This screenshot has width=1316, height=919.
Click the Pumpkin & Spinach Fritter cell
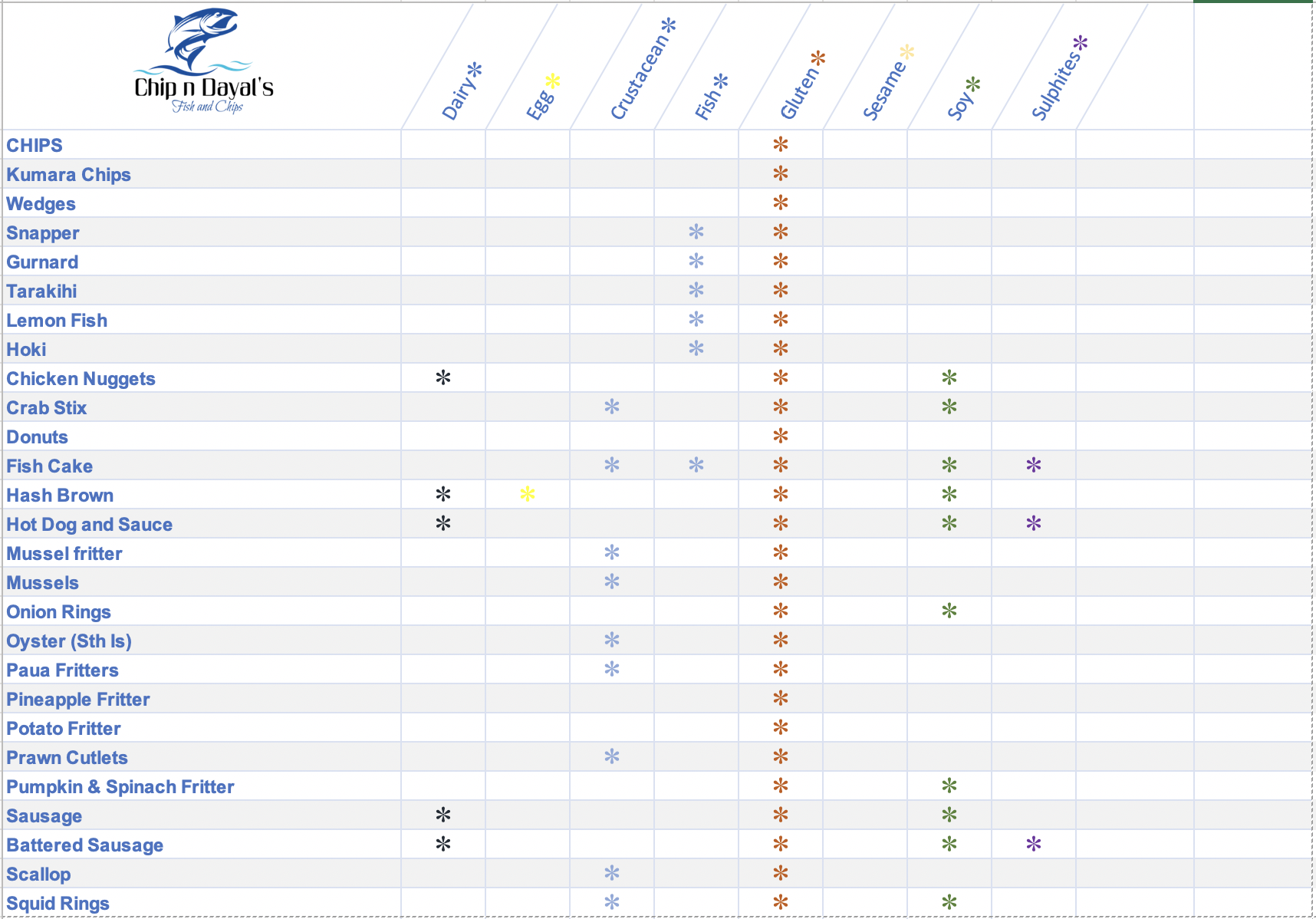click(x=120, y=786)
